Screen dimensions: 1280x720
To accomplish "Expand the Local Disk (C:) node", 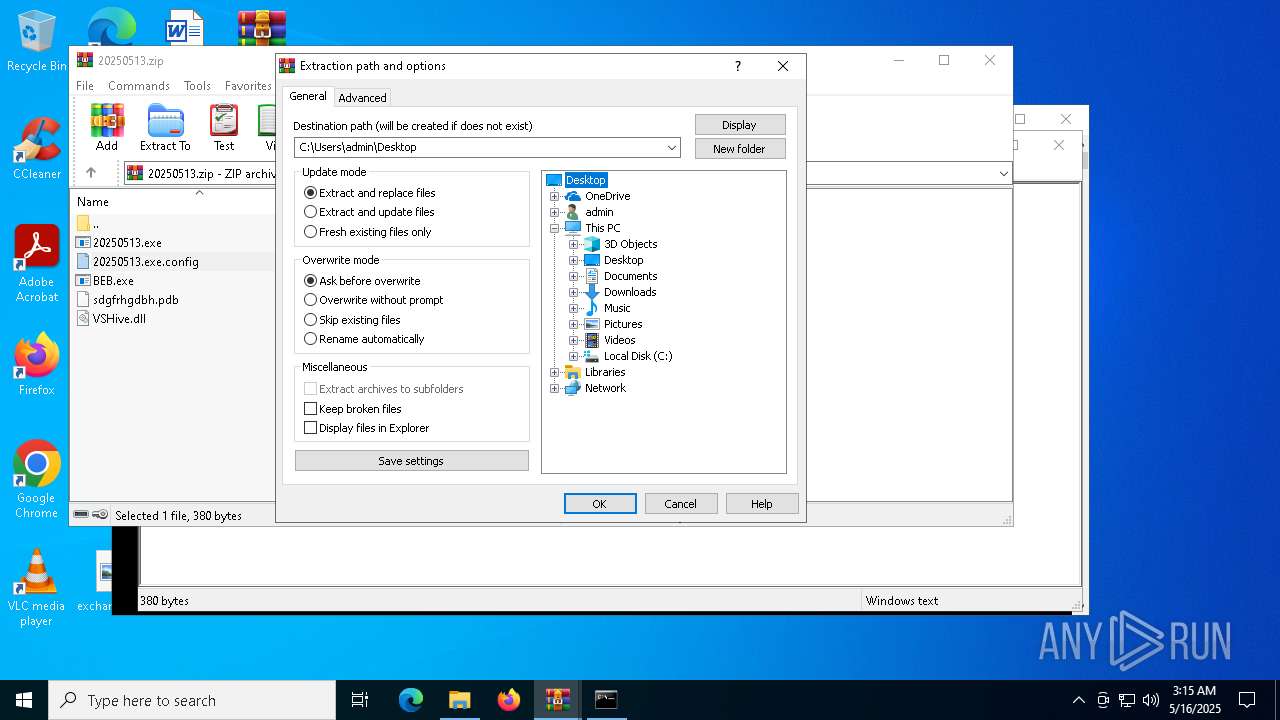I will click(573, 356).
